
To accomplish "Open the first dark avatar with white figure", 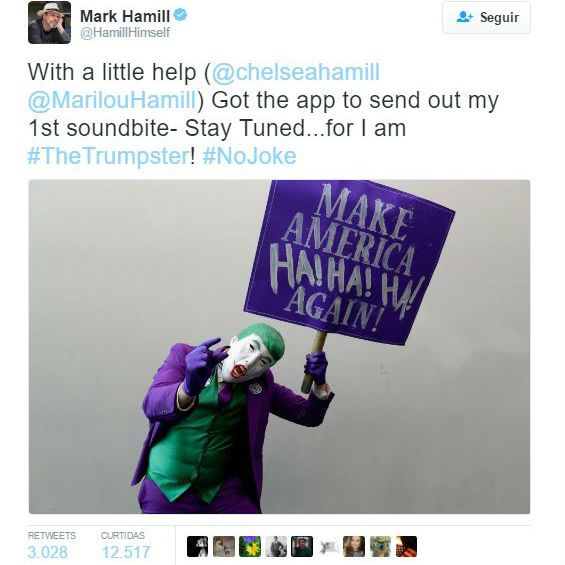I will point(197,546).
